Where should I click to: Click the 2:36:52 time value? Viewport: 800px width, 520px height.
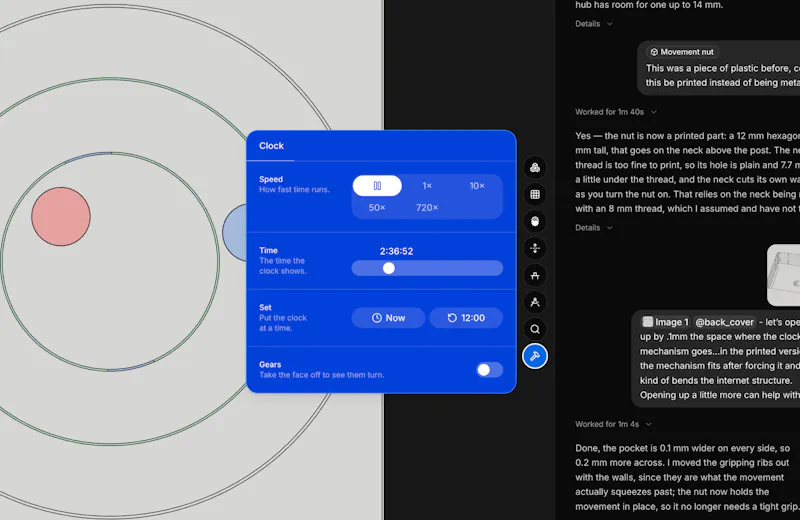click(x=396, y=251)
